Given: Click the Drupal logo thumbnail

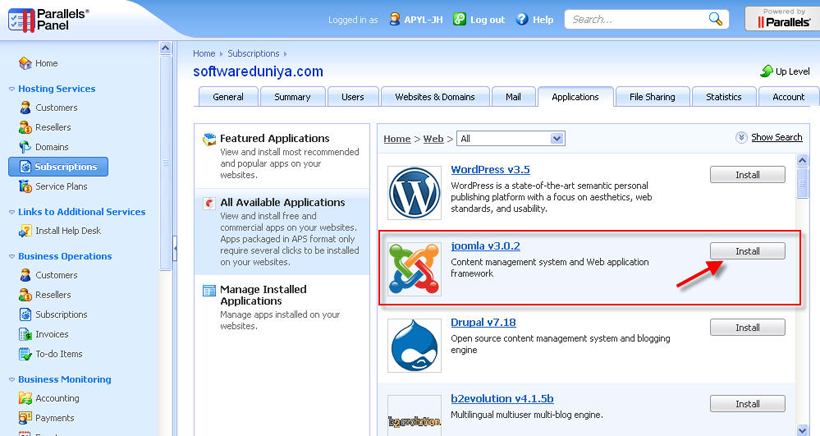Looking at the screenshot, I should 414,346.
